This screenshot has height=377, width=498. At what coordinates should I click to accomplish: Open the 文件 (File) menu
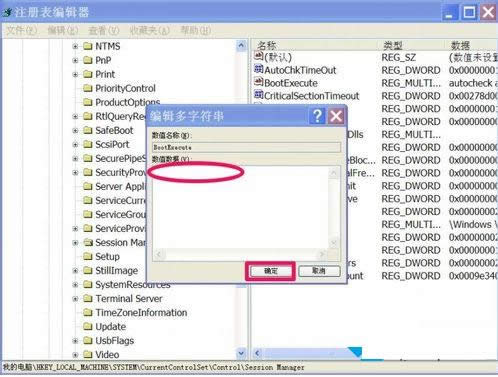click(x=22, y=30)
